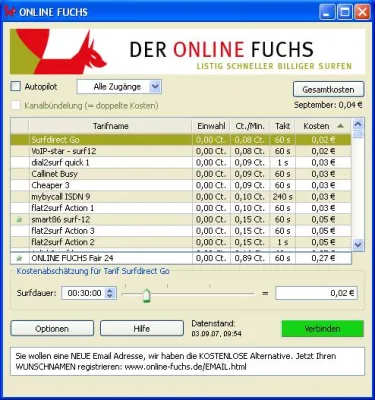The image size is (375, 400).
Task: Sort the table by Tarifname column
Action: [111, 126]
